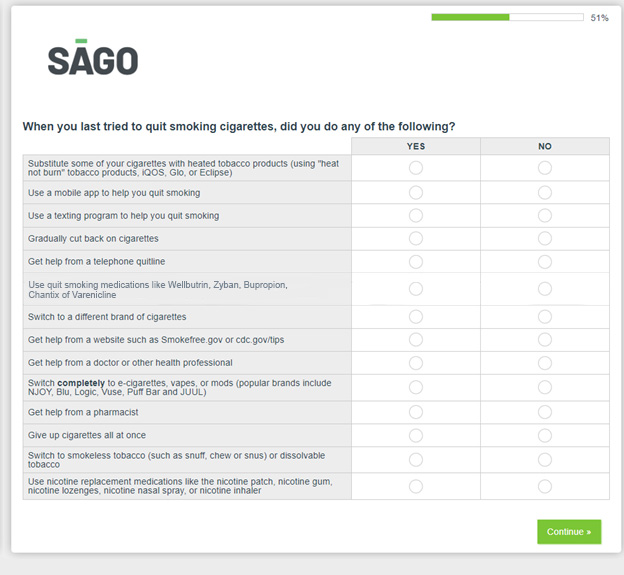Select No for quitting all at once
Viewport: 624px width, 575px height.
545,435
